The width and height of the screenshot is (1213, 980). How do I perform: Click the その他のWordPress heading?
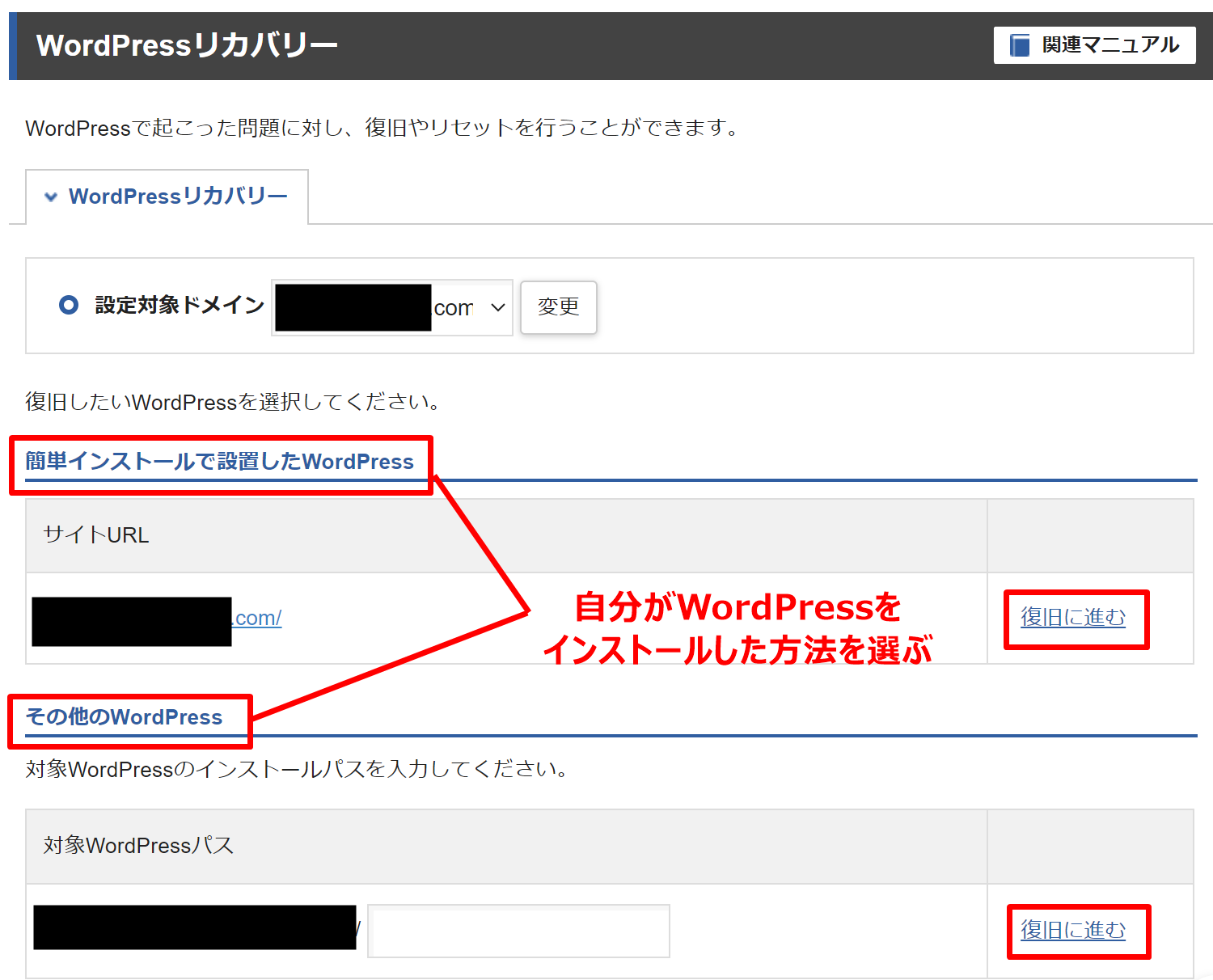coord(124,717)
